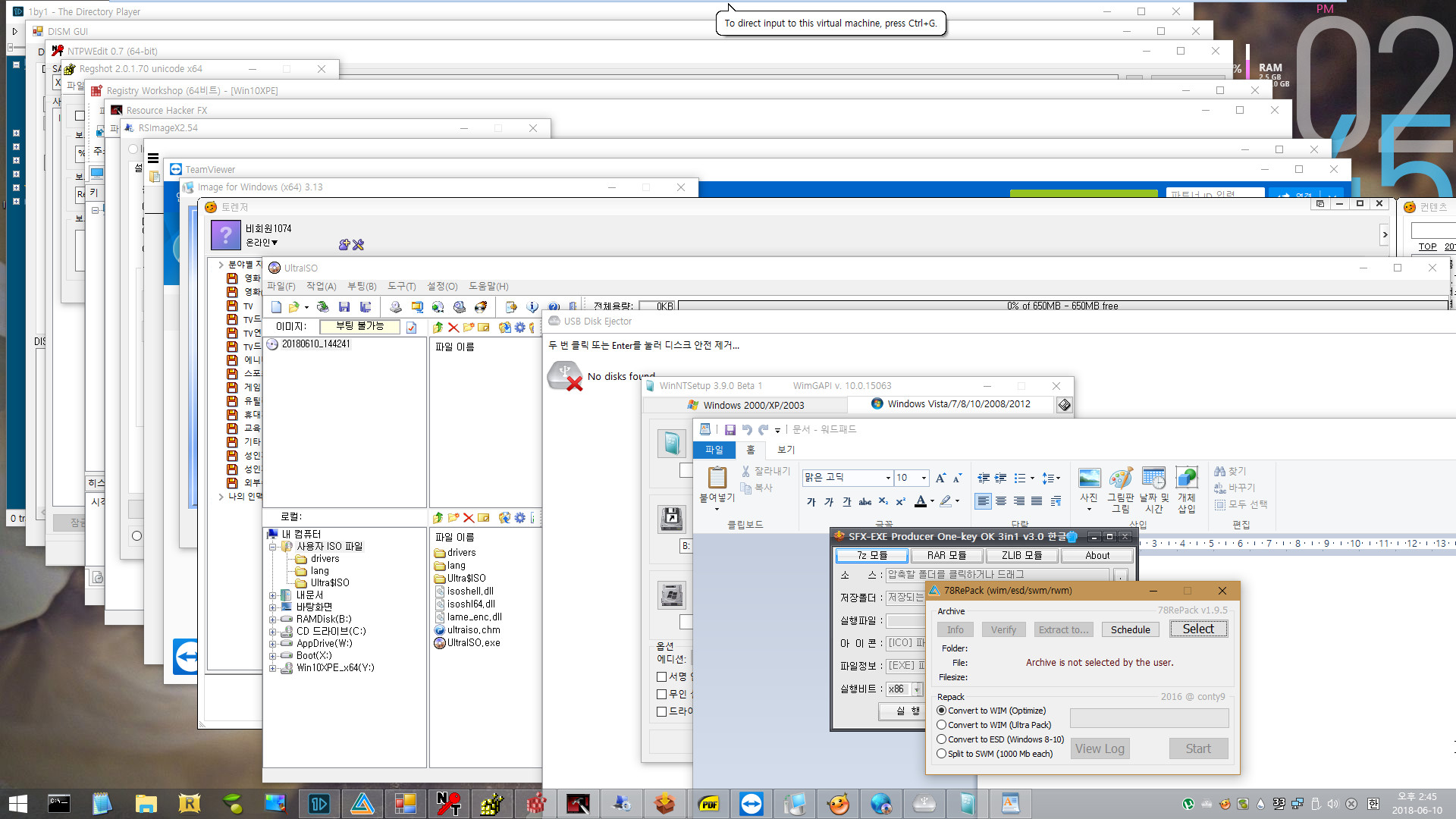Toggle Split to SWM 1000 Mb each option
Image resolution: width=1456 pixels, height=819 pixels.
[x=941, y=753]
